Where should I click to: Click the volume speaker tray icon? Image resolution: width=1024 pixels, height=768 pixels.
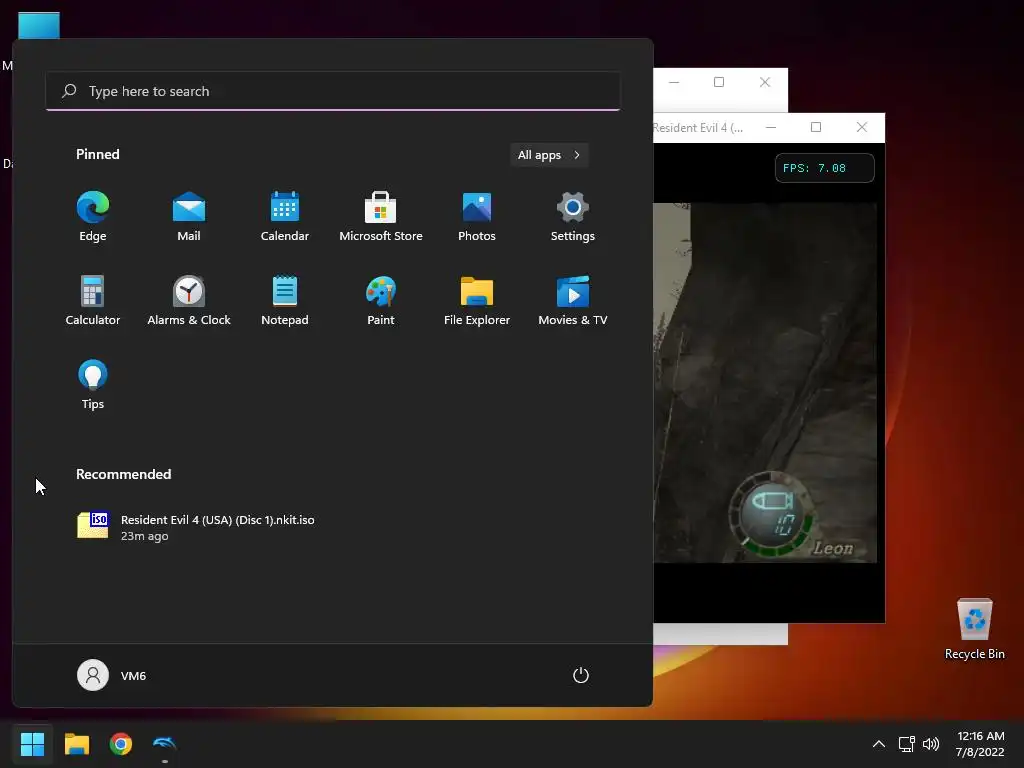click(931, 744)
